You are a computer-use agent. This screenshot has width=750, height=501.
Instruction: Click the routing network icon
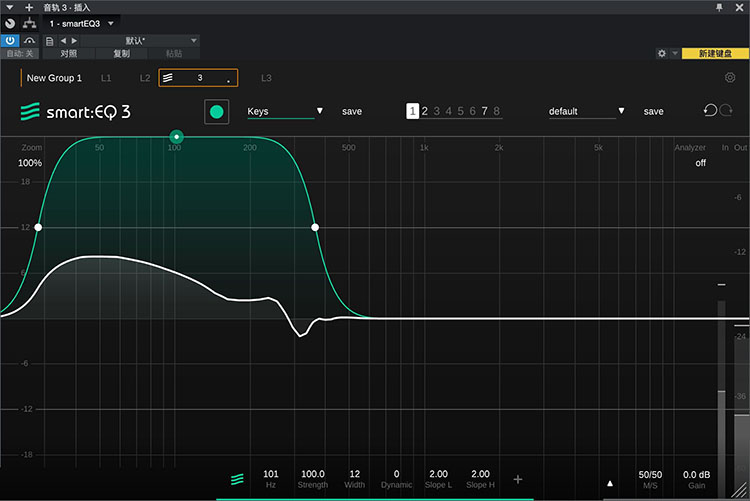pyautogui.click(x=29, y=23)
